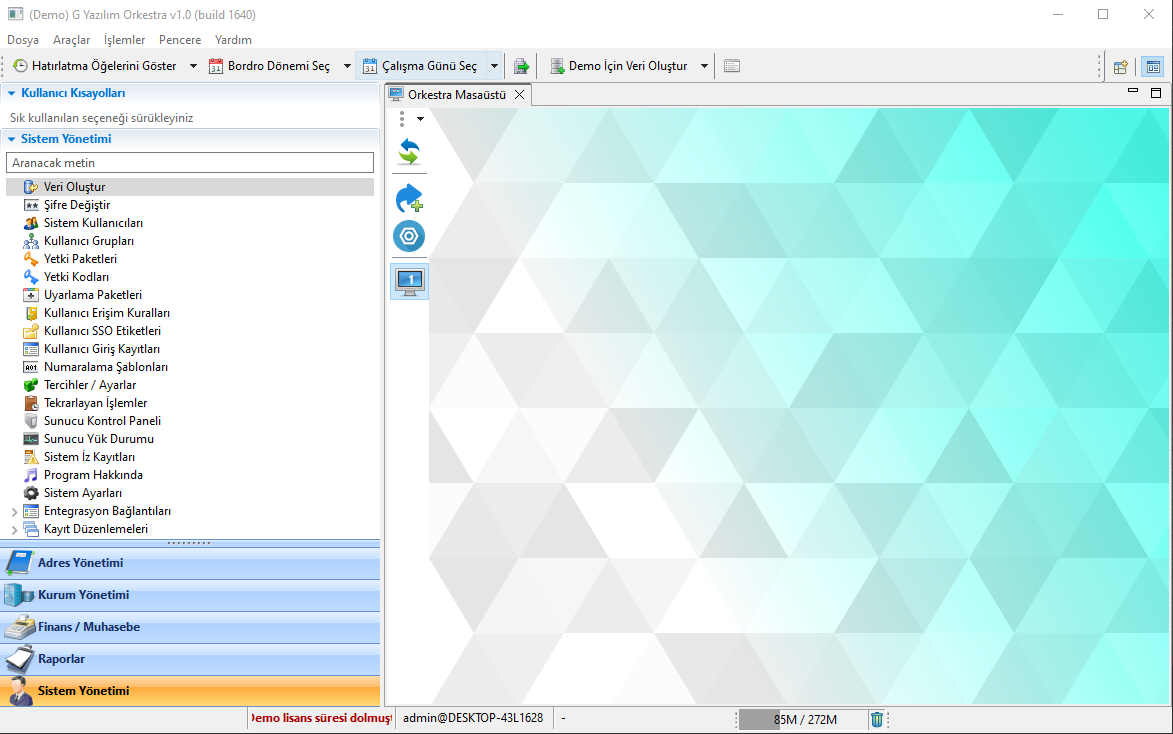This screenshot has width=1173, height=734.
Task: Click the Aranacak metin search field
Action: pyautogui.click(x=190, y=162)
